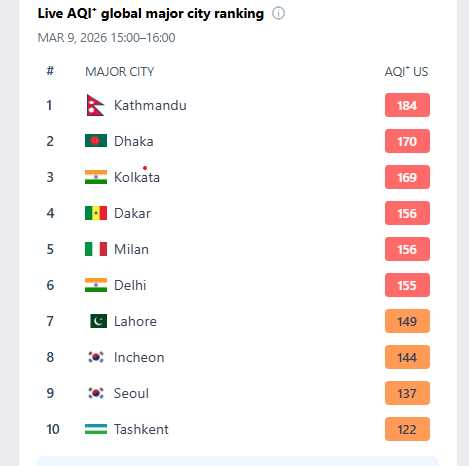
Task: Click the Italy flag icon beside Milan
Action: pyautogui.click(x=96, y=249)
